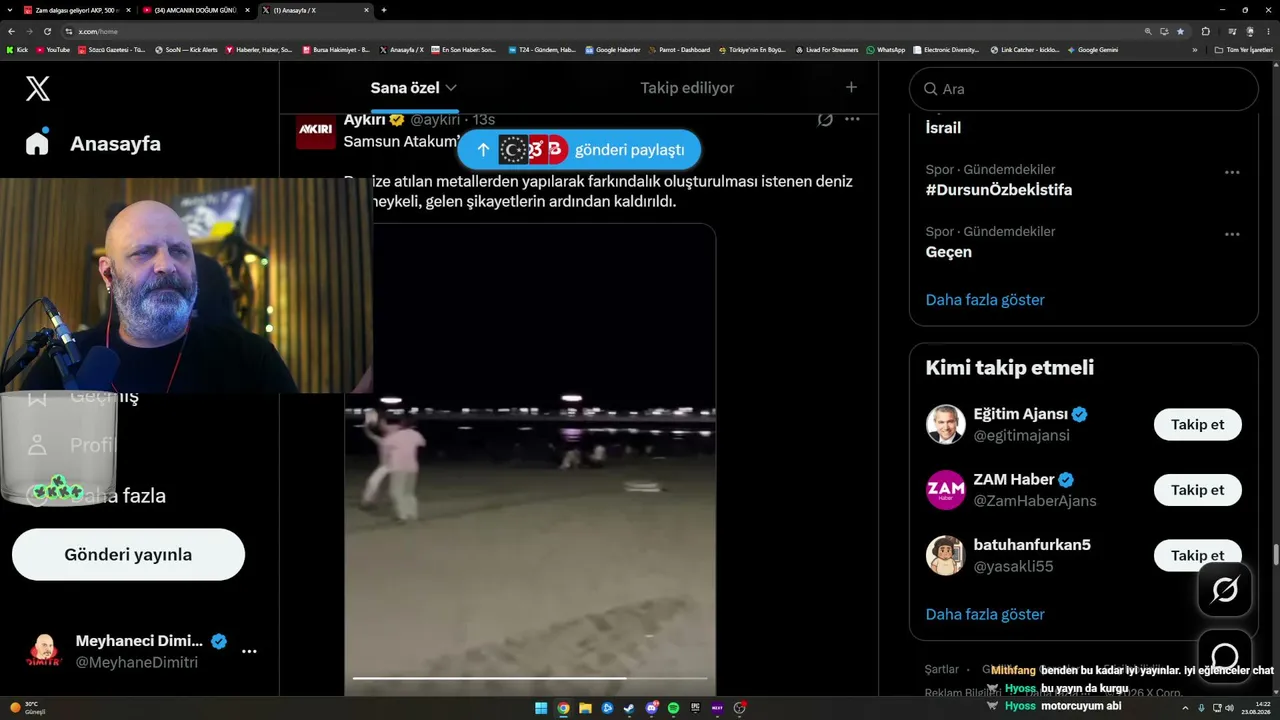Expand the Sana özel dropdown chevron
This screenshot has width=1280, height=720.
pyautogui.click(x=451, y=88)
